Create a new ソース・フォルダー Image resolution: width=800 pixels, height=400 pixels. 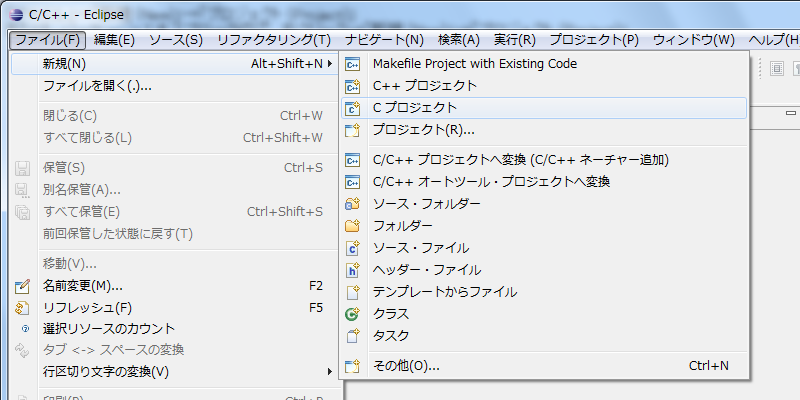point(544,204)
